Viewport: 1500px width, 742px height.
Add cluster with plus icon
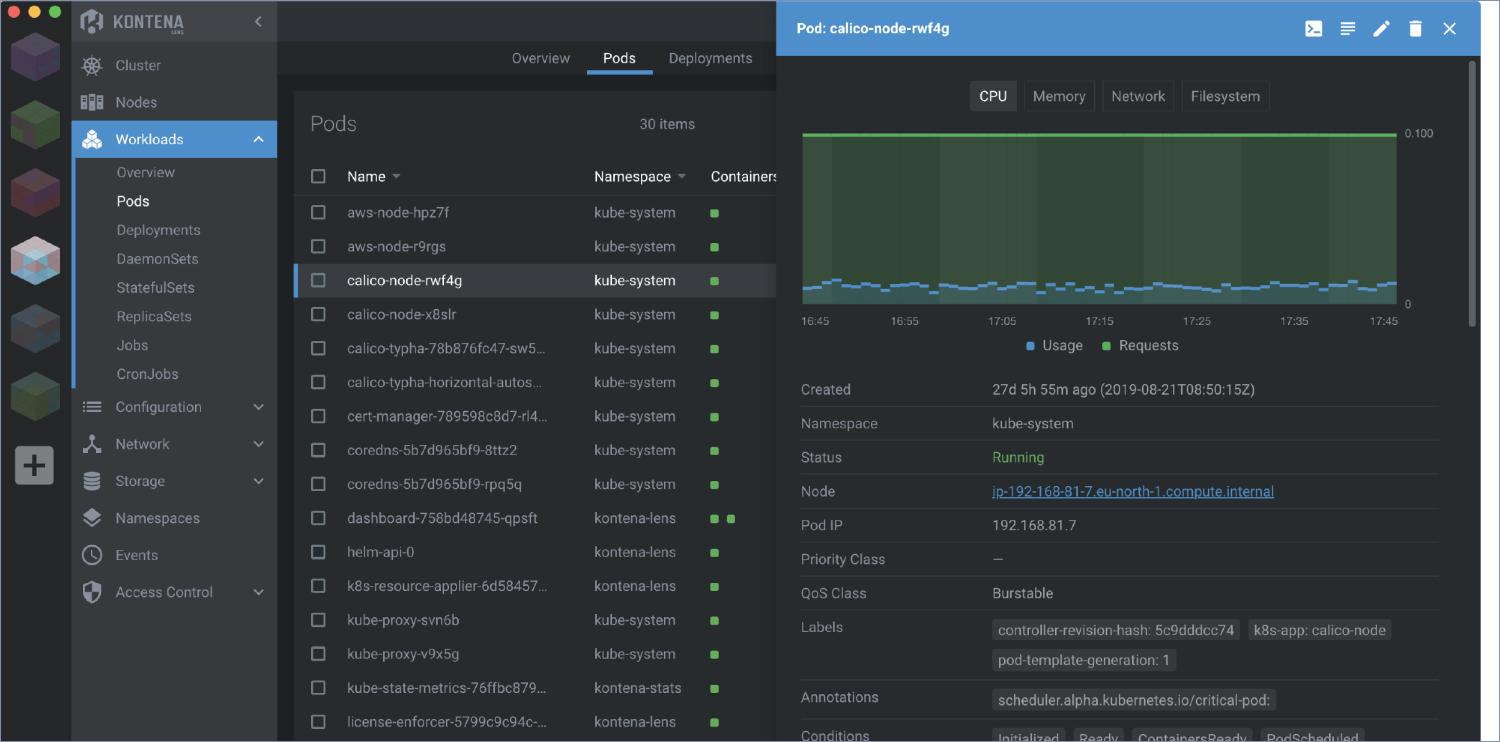[34, 466]
